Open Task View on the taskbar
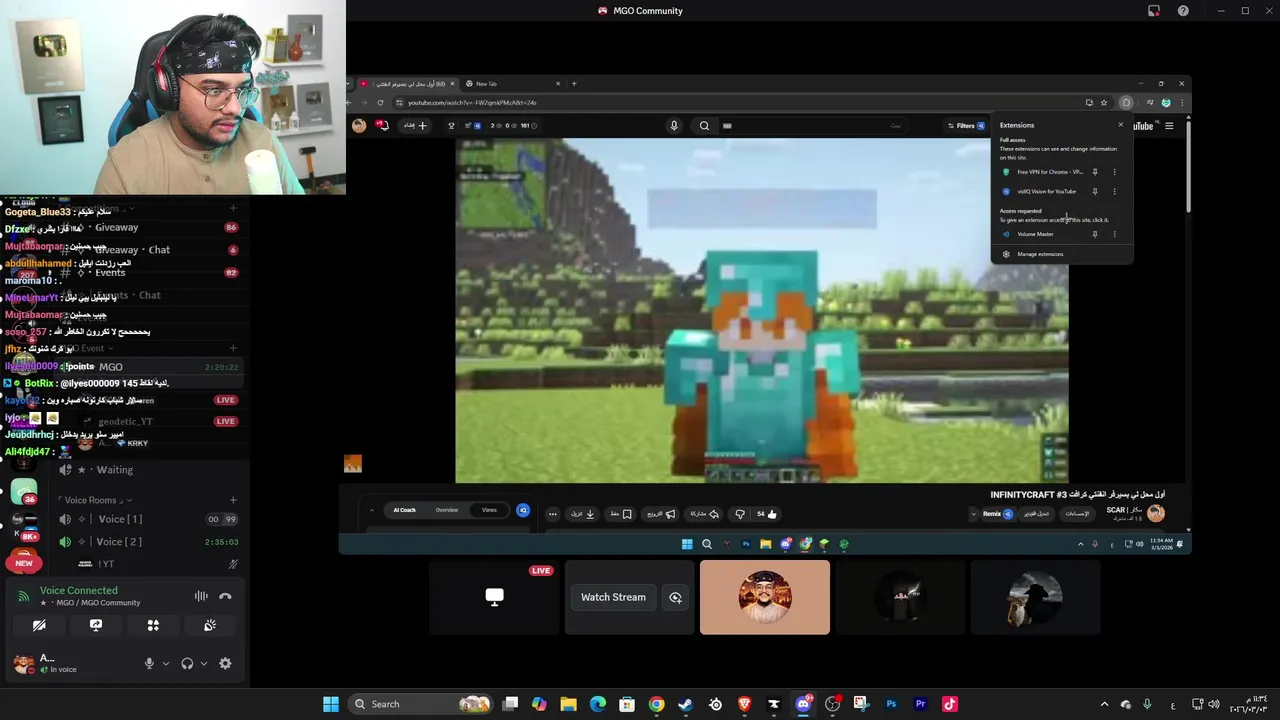Image resolution: width=1280 pixels, height=720 pixels. click(510, 704)
